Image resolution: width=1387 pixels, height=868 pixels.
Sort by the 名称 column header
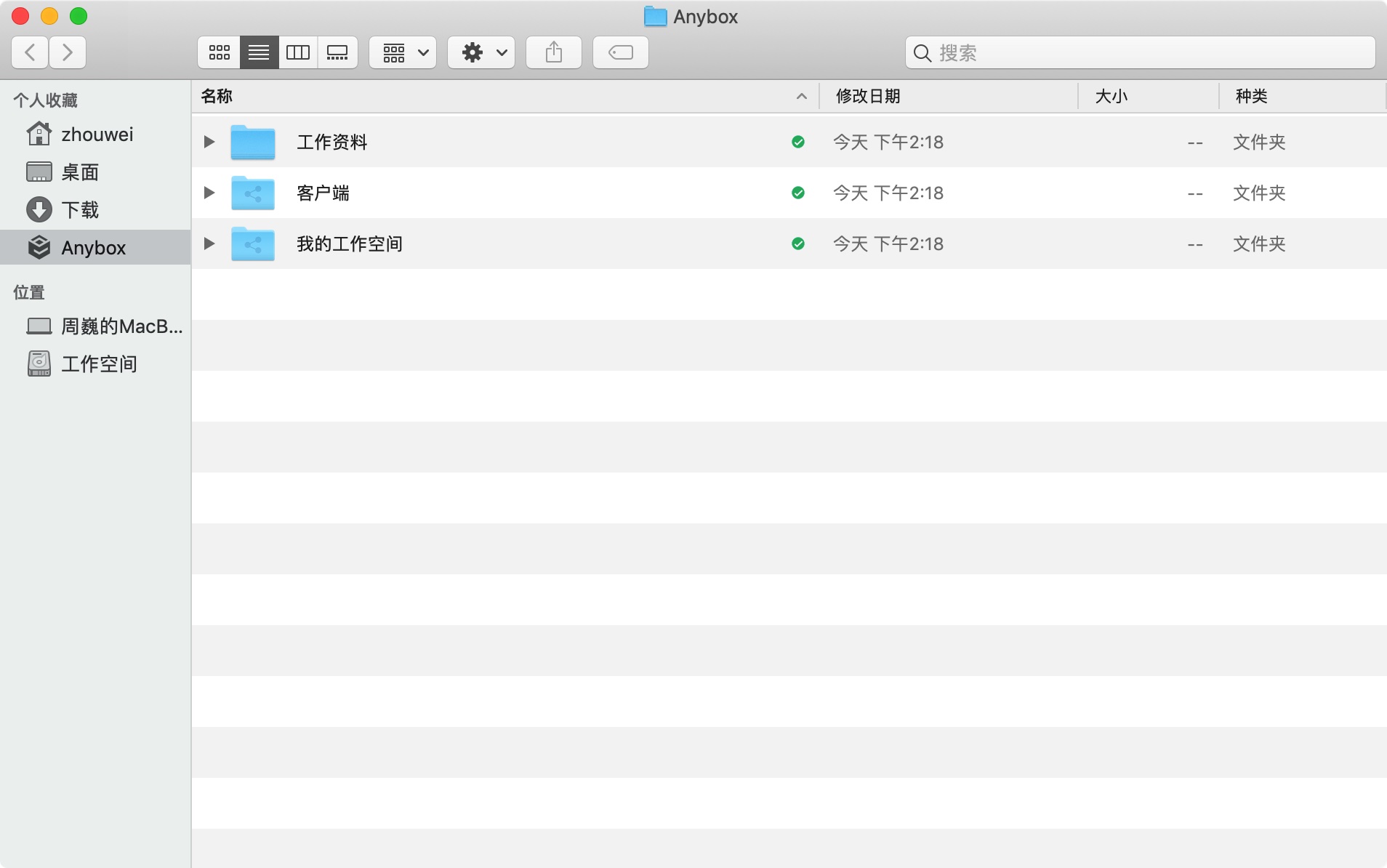coord(505,96)
